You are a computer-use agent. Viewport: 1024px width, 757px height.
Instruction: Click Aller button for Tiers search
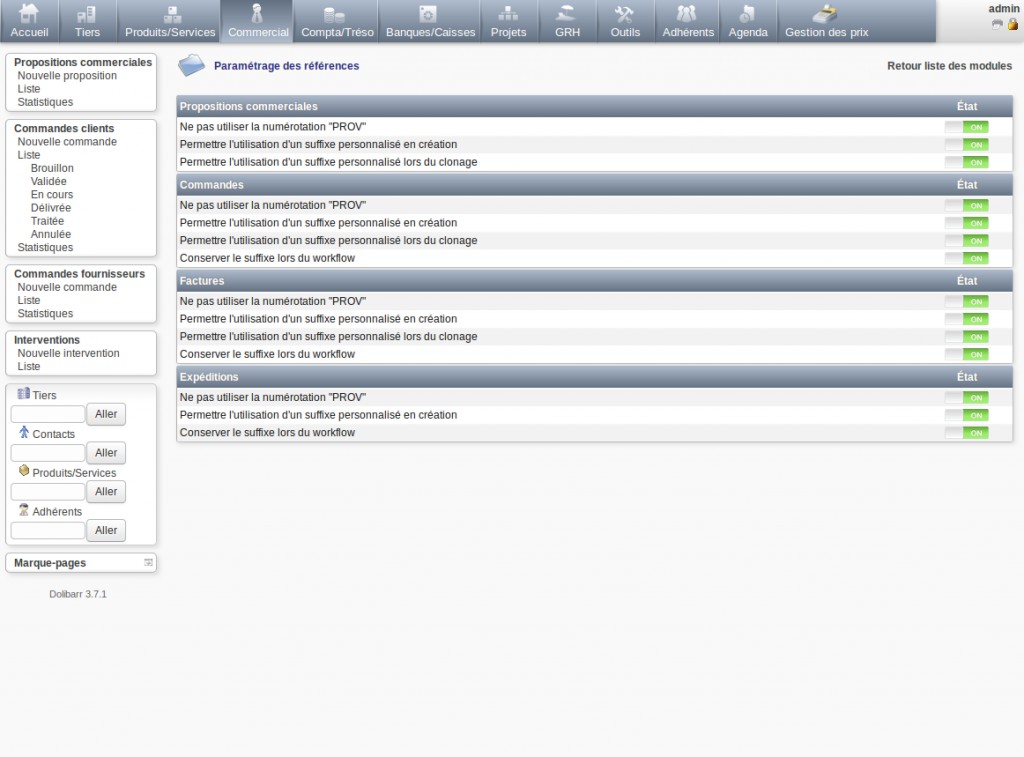106,414
